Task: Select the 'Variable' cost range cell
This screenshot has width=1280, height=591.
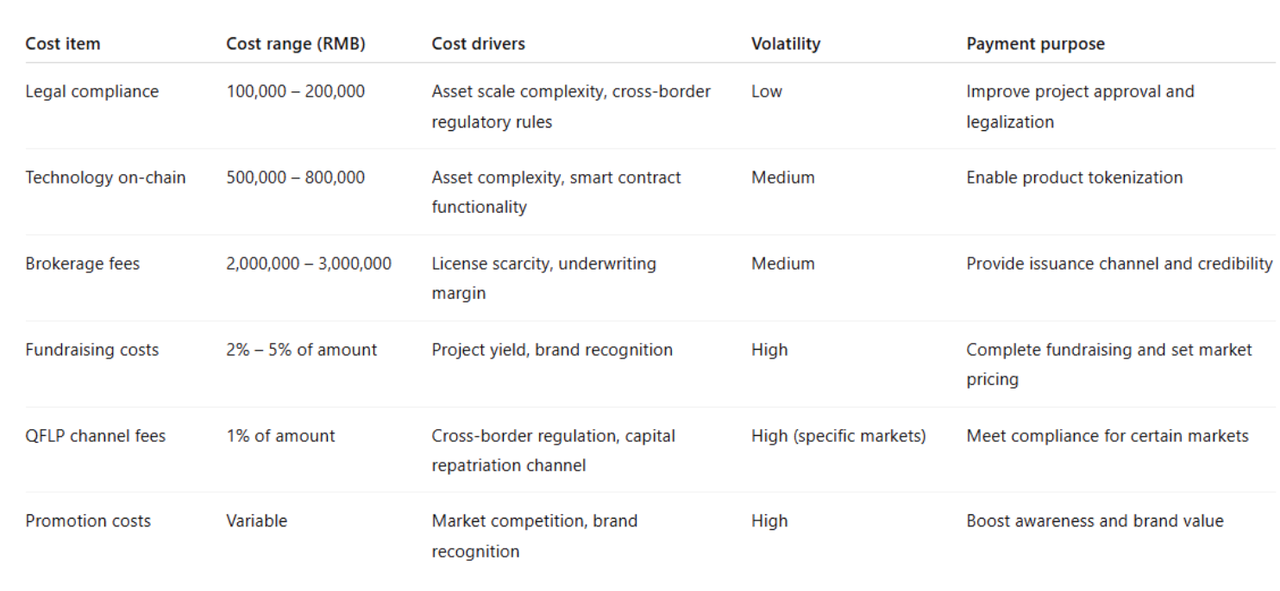Action: [x=256, y=521]
